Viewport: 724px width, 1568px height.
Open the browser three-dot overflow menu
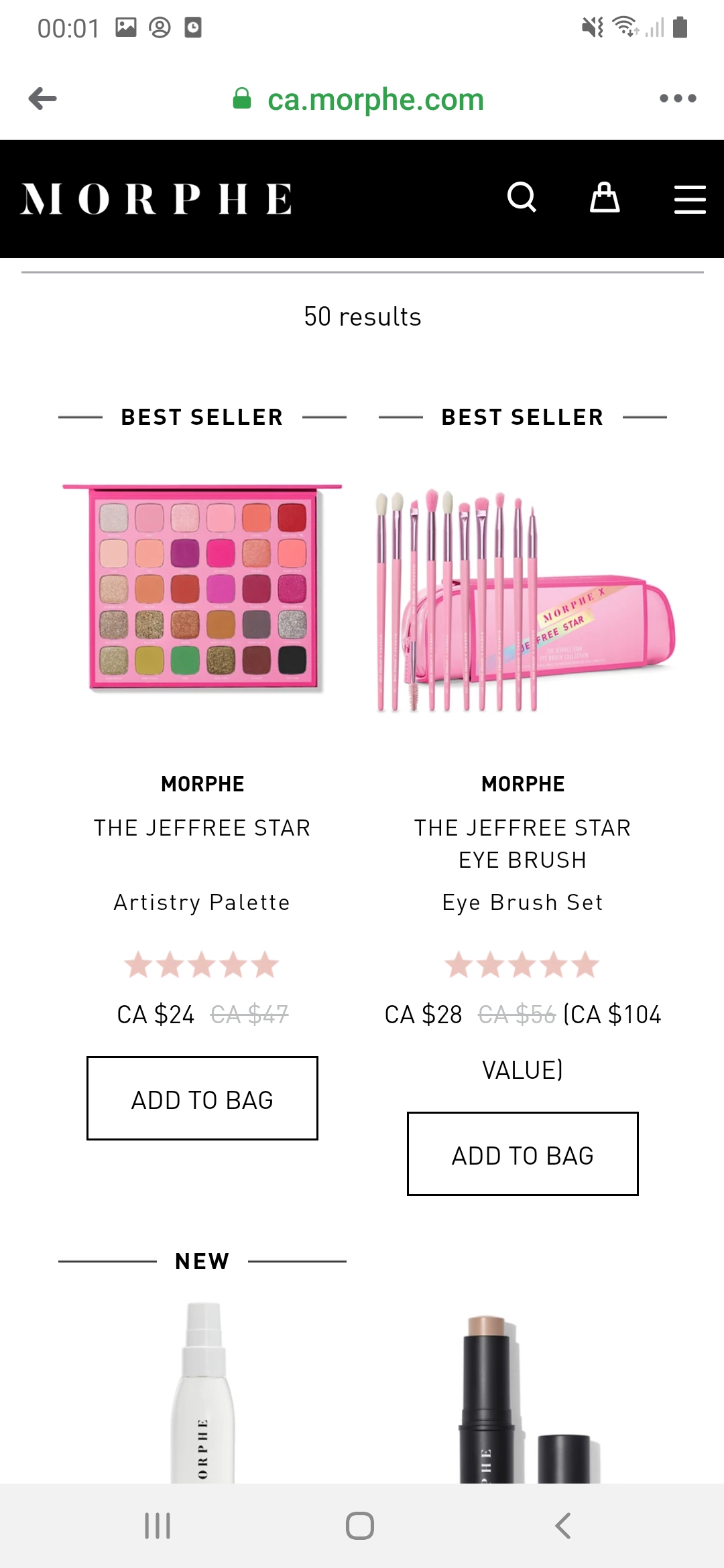click(x=678, y=99)
